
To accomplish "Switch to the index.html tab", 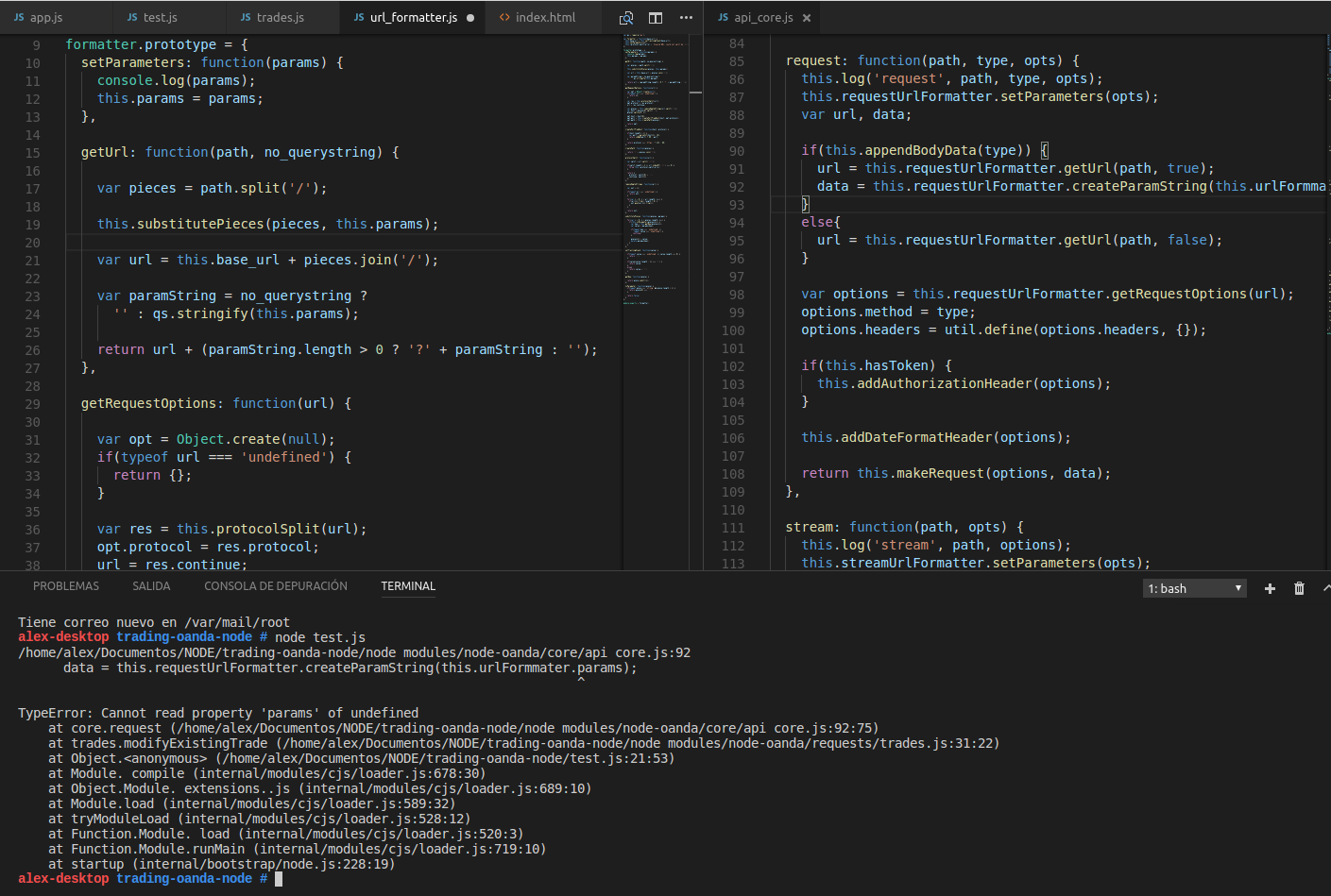I will (x=537, y=18).
